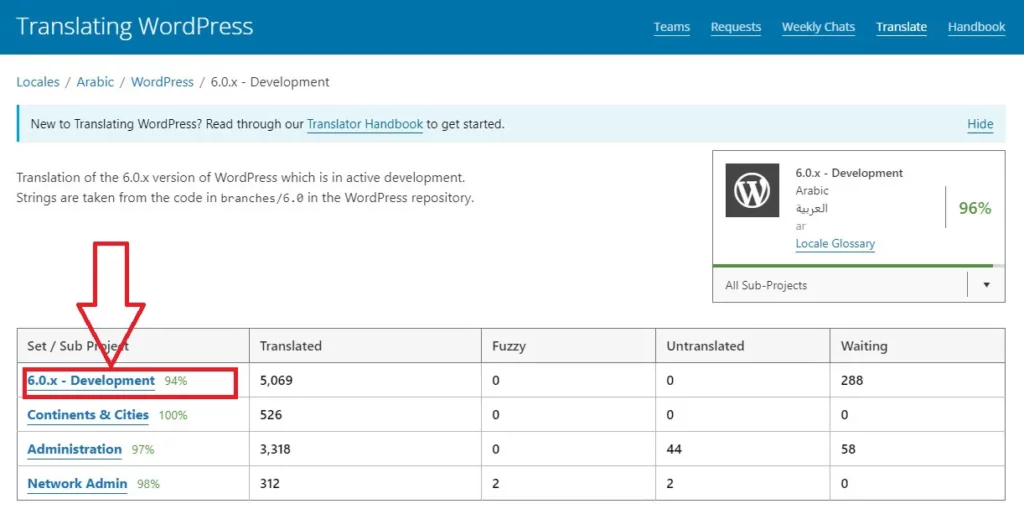Click the Arabic-script locale name العربية

(x=812, y=208)
